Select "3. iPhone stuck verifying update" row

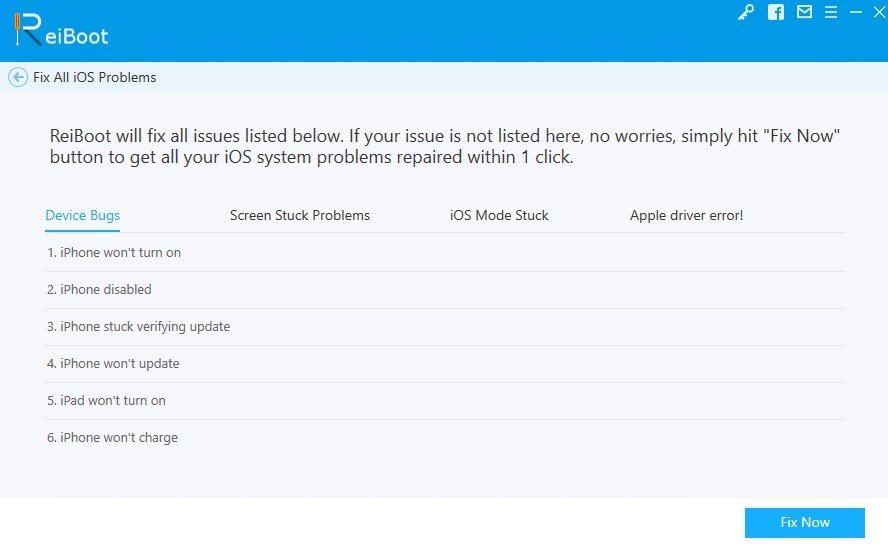445,327
